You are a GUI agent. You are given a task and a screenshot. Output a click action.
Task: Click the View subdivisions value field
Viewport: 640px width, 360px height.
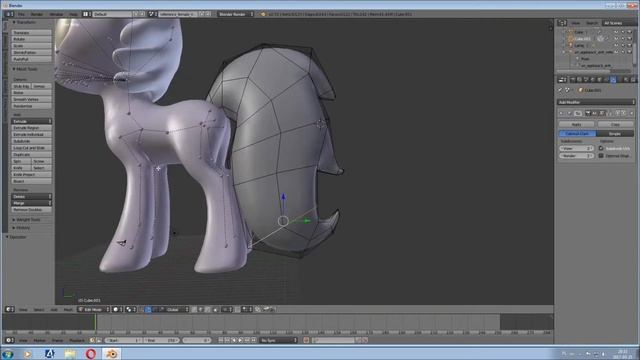click(576, 148)
